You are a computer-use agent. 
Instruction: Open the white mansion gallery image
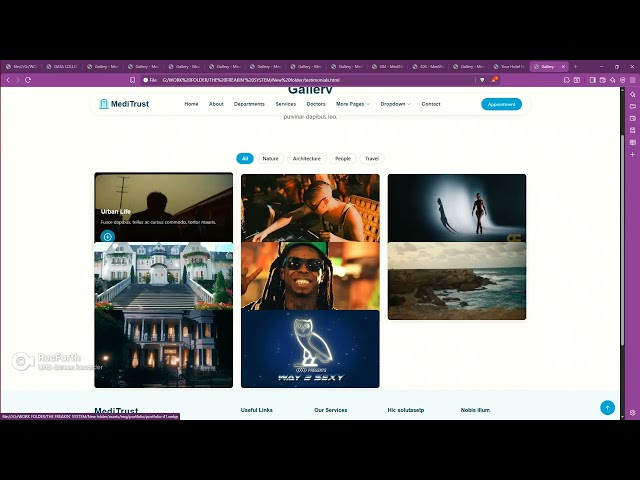(164, 276)
